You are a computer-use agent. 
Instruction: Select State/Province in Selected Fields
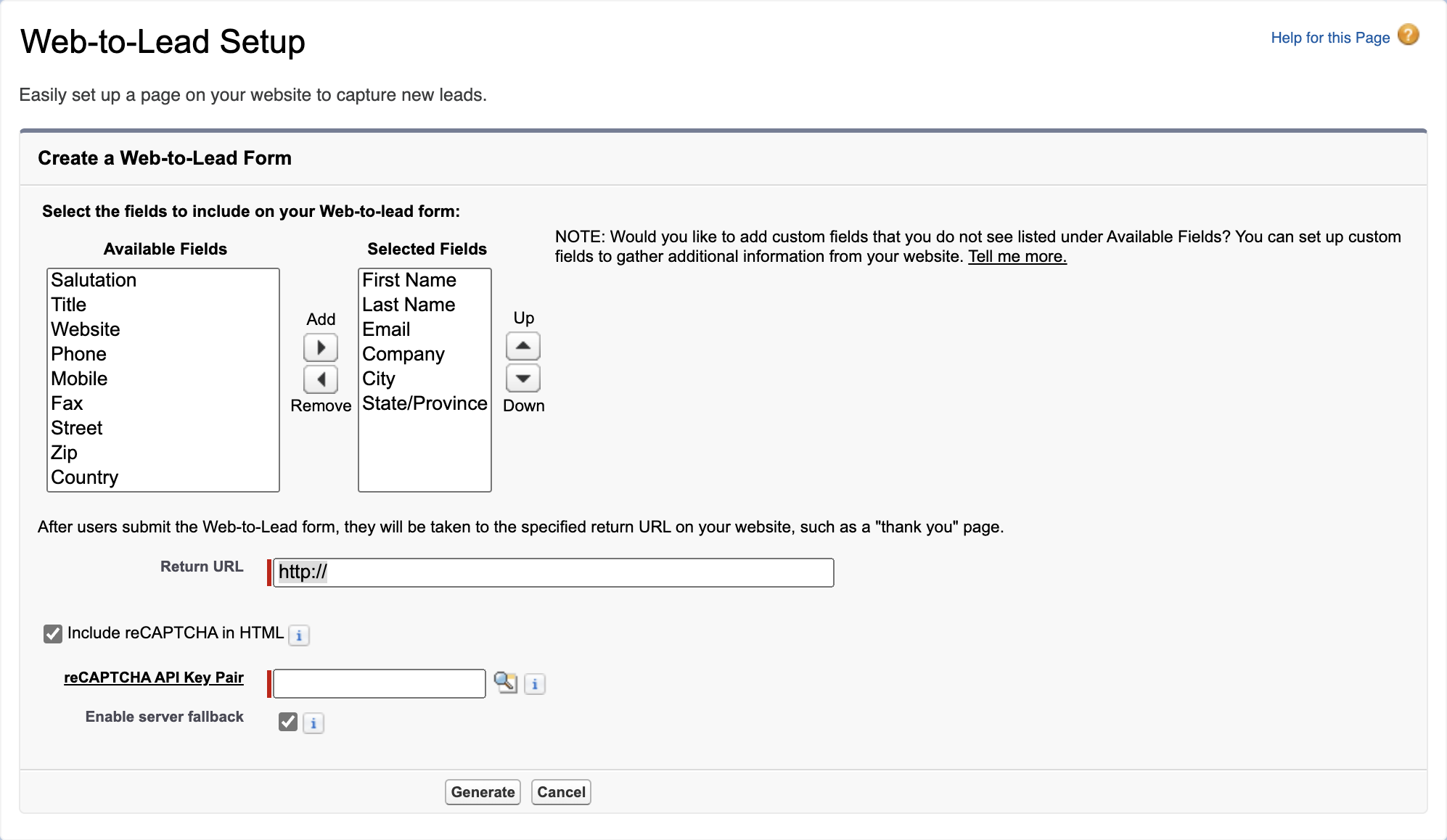point(425,403)
